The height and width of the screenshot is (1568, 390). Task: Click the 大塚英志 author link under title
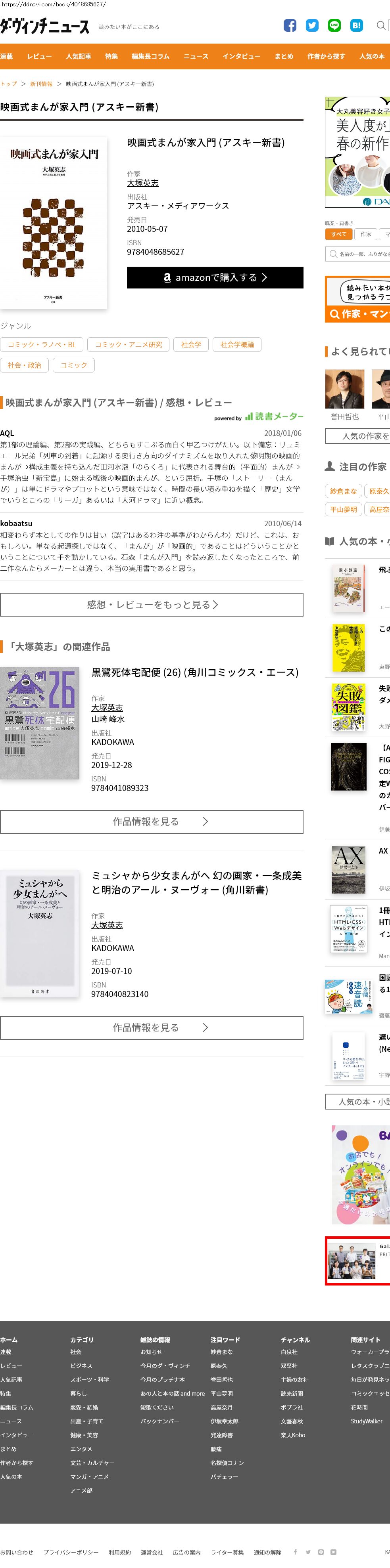pos(142,183)
